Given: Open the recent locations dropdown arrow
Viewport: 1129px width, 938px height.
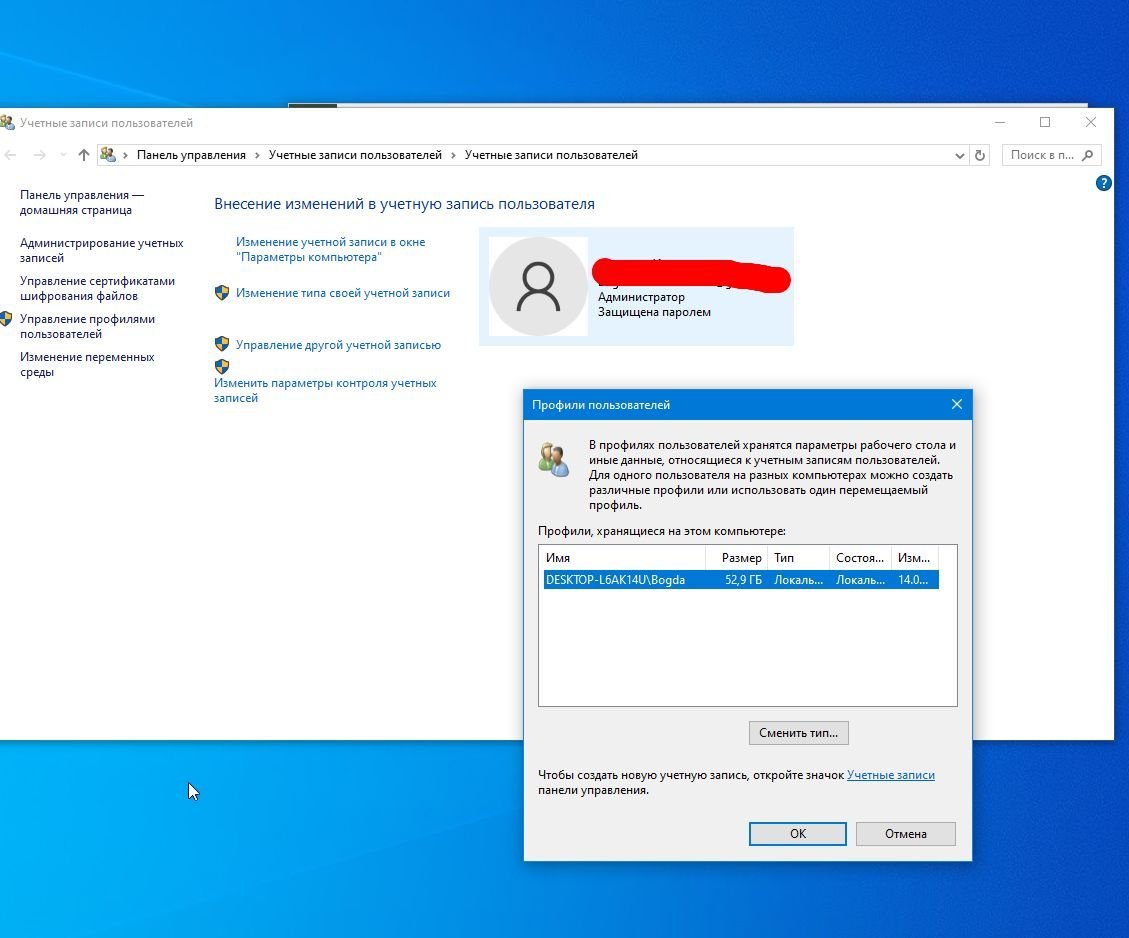Looking at the screenshot, I should tap(63, 155).
